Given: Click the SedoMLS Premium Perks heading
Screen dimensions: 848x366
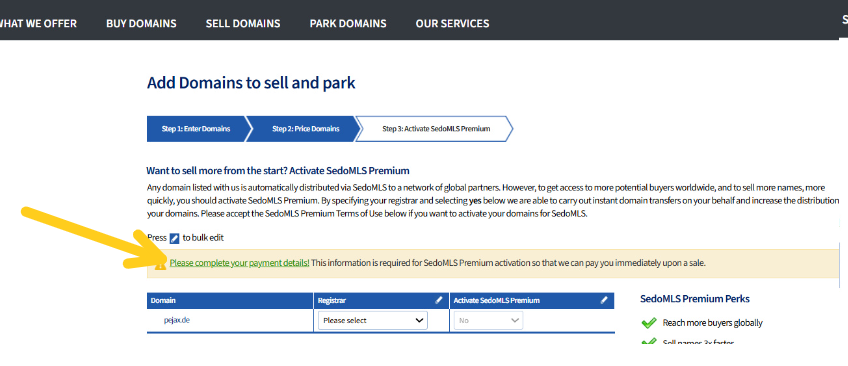Looking at the screenshot, I should (694, 298).
